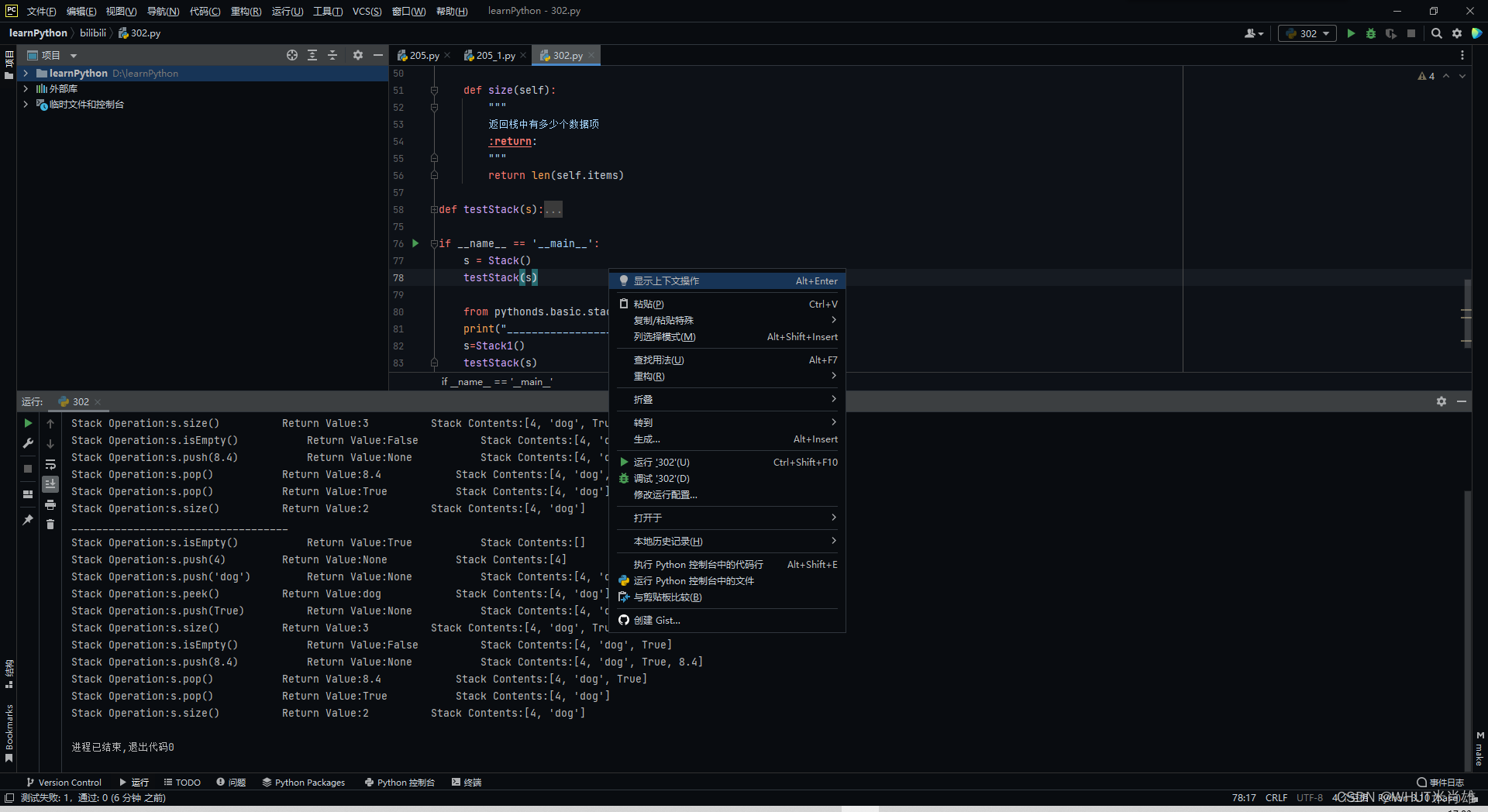Viewport: 1488px width, 812px height.
Task: Toggle Soft-Wrap in the console toolbar
Action: 50,465
